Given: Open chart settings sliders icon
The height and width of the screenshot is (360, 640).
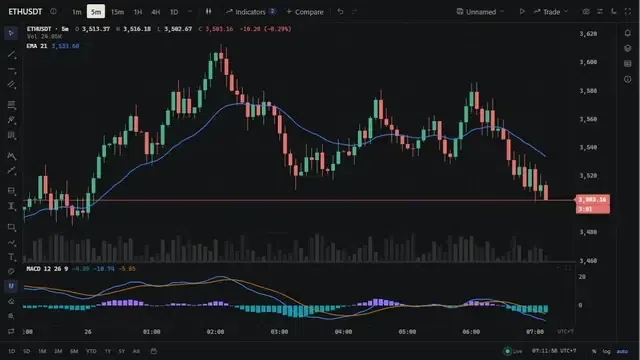Looking at the screenshot, I should point(600,11).
